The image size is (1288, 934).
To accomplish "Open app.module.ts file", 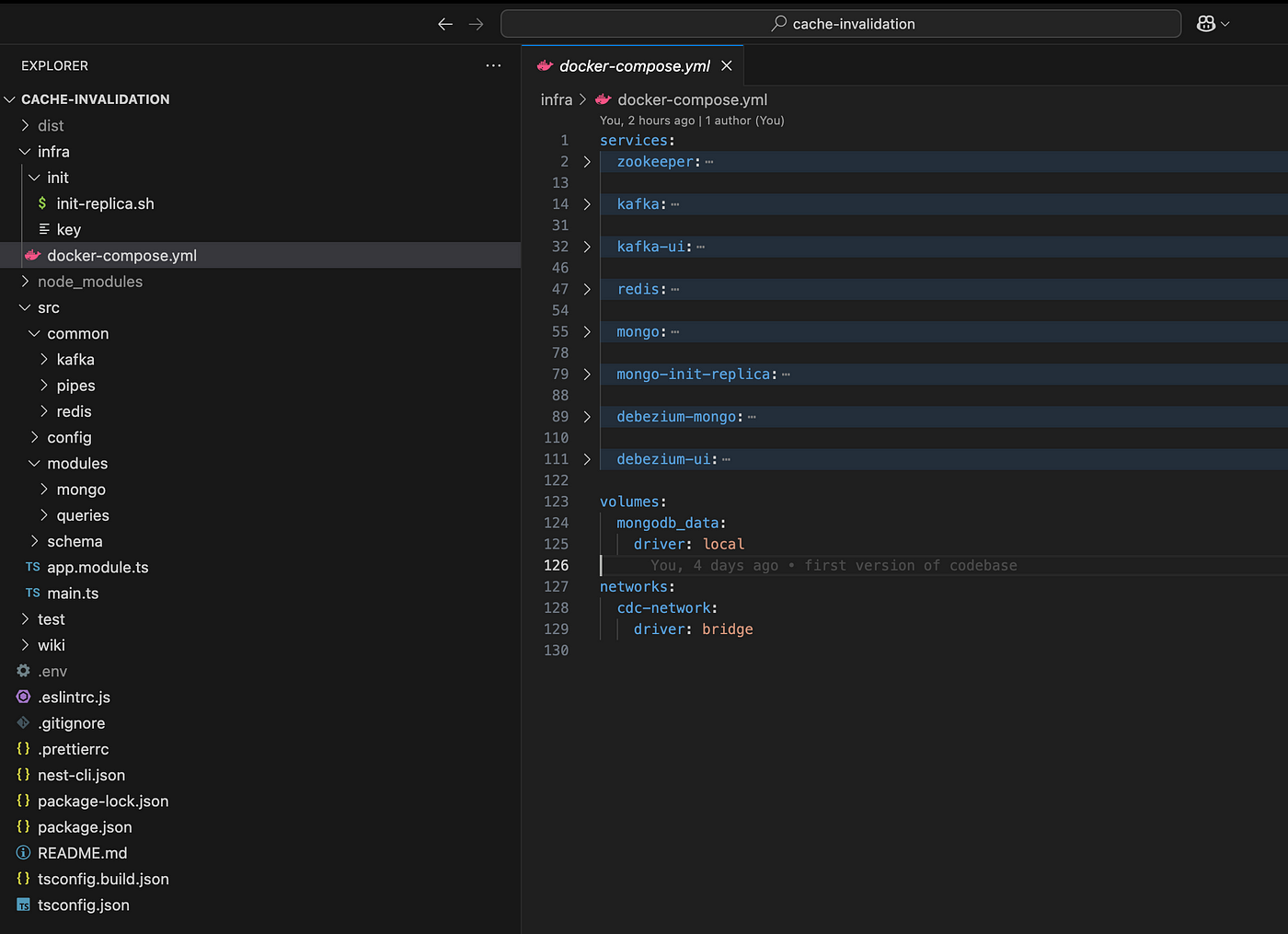I will coord(260,567).
